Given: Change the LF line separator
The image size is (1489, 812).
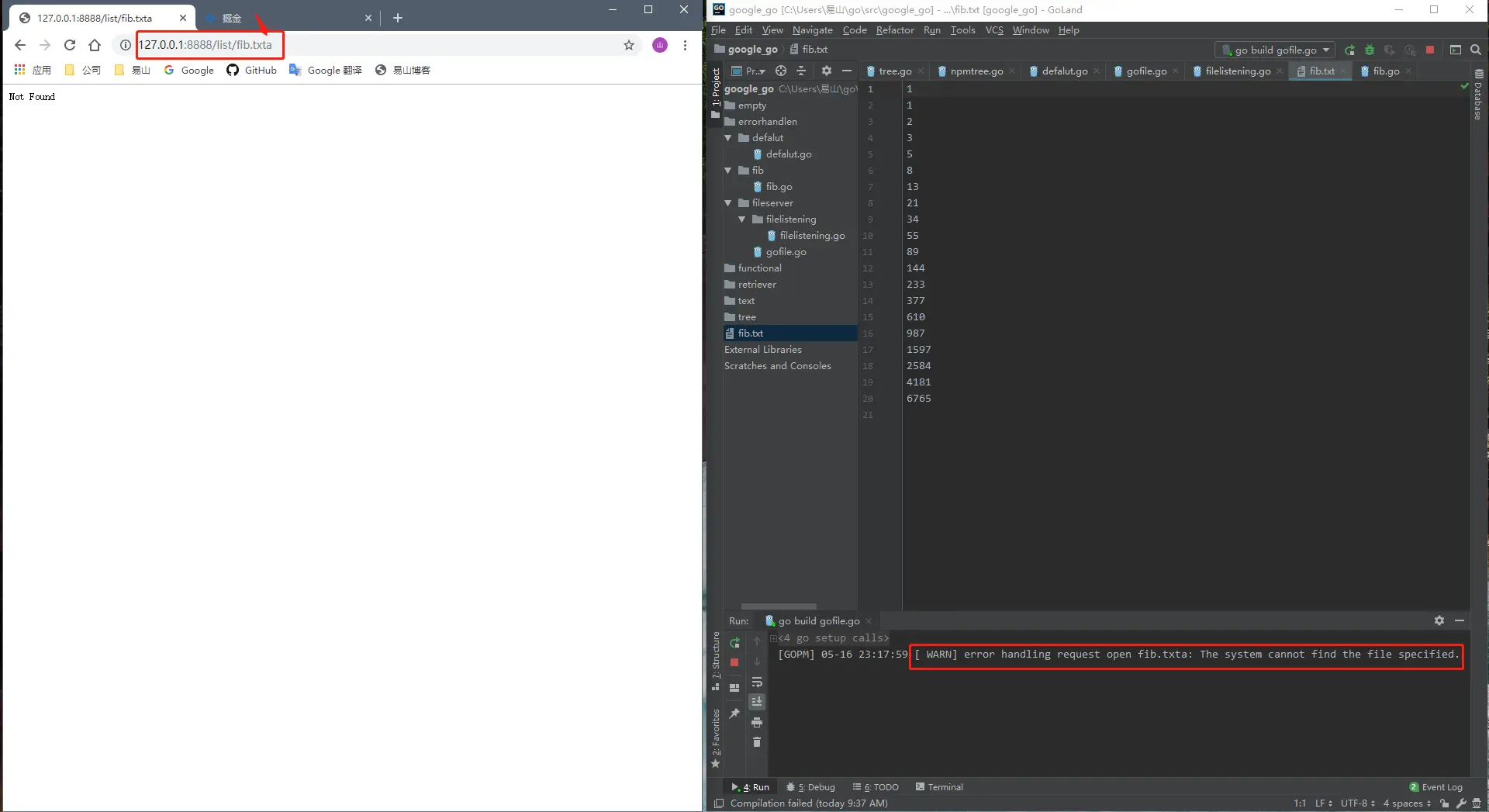Looking at the screenshot, I should [x=1323, y=803].
